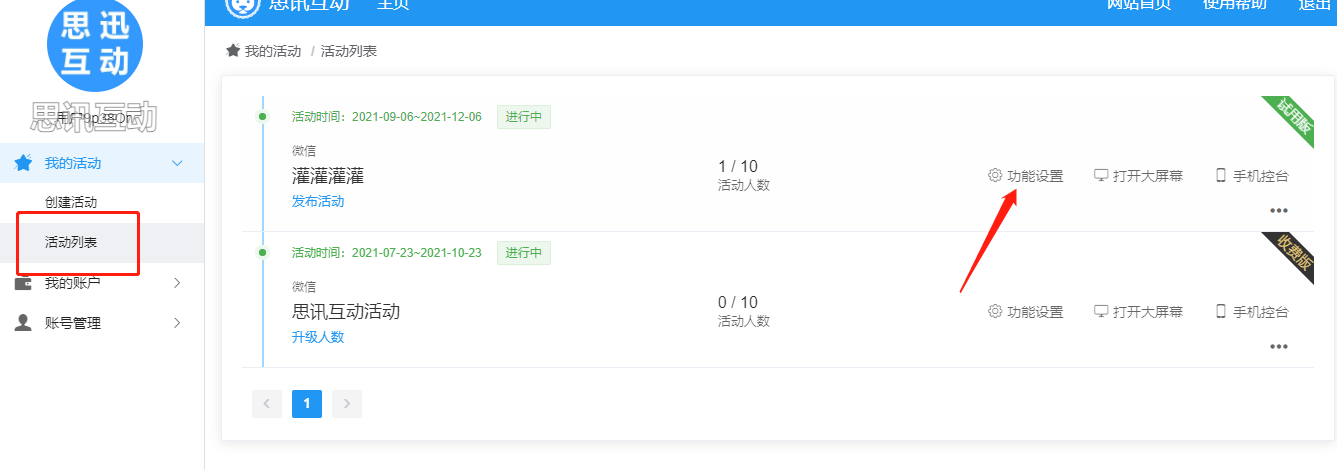Viewport: 1337px width, 470px height.
Task: Go to next page arrow
Action: (x=347, y=404)
